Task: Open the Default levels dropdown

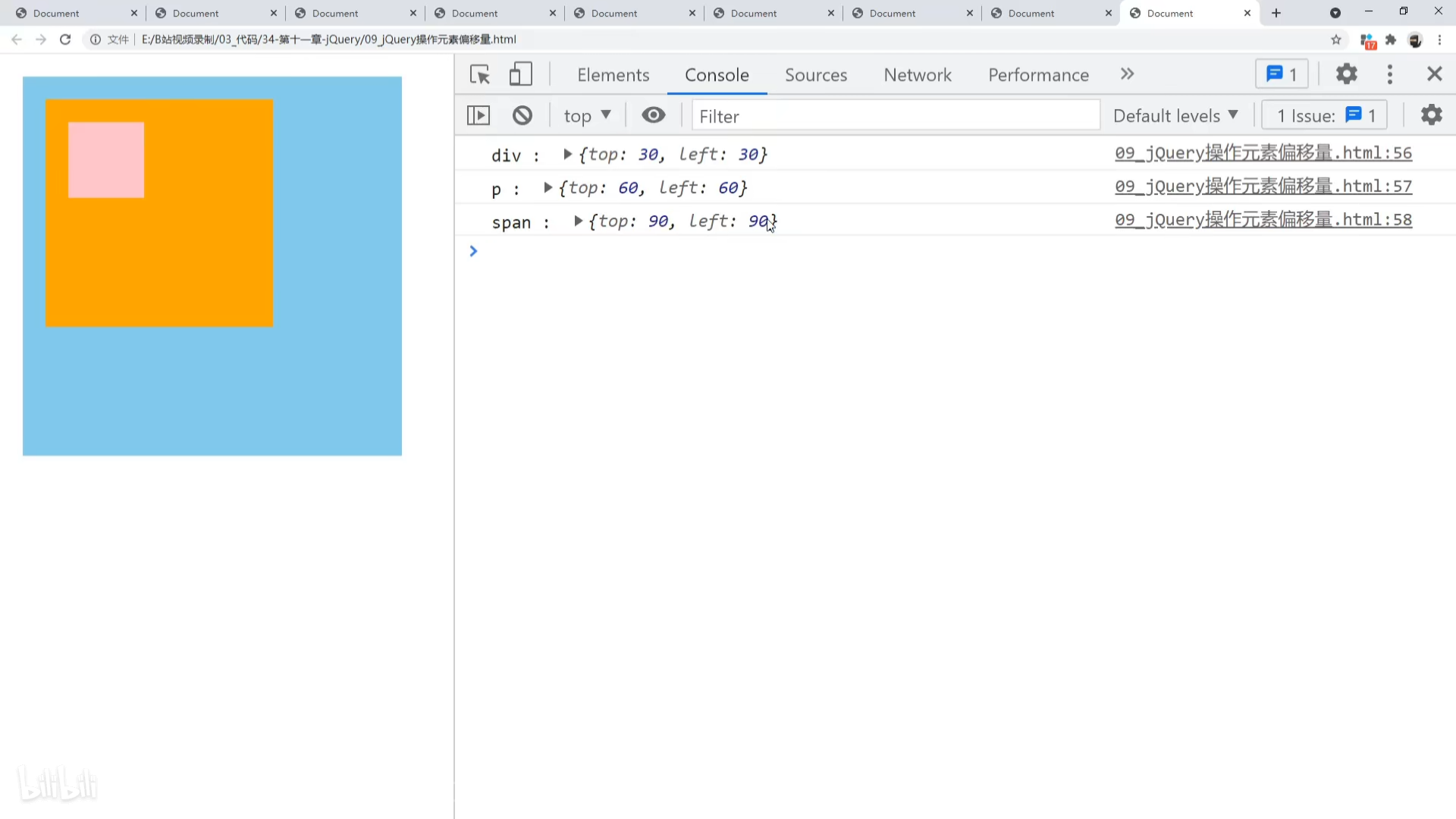Action: point(1175,115)
